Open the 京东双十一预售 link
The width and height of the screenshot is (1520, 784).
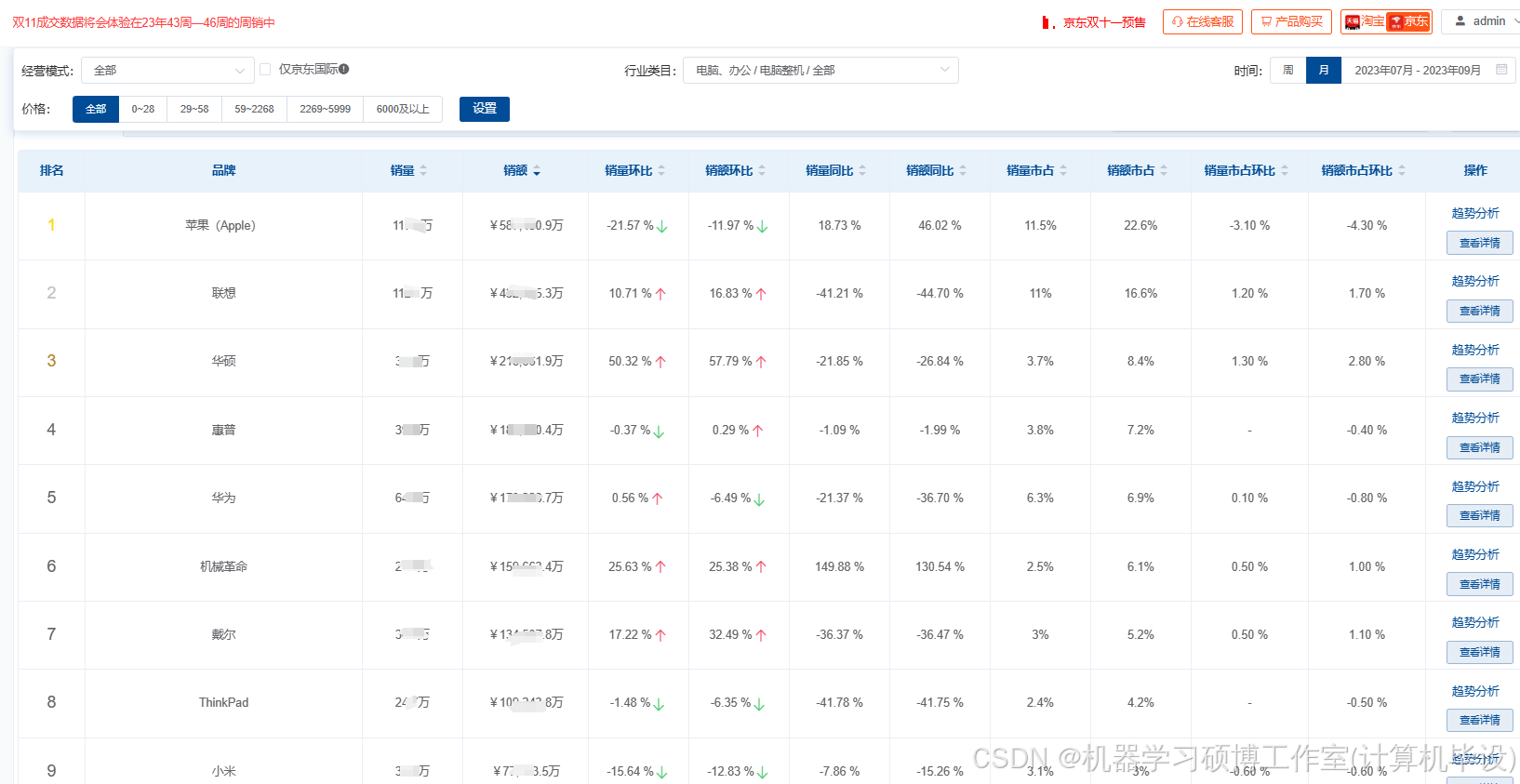[1104, 22]
